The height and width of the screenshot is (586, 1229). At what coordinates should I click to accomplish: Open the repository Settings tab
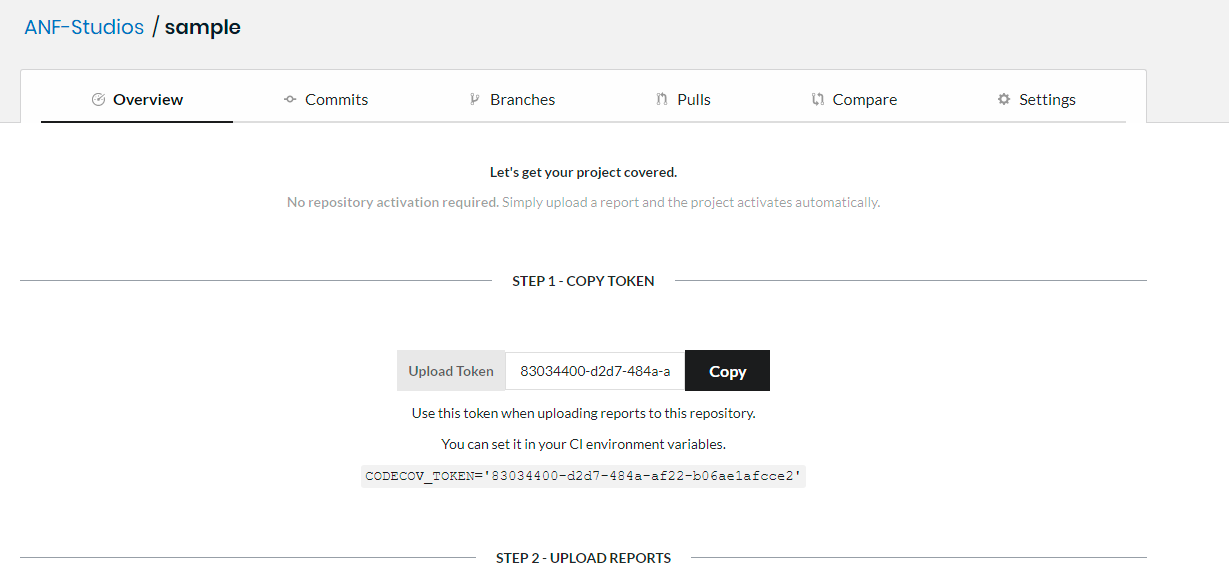pos(1047,99)
